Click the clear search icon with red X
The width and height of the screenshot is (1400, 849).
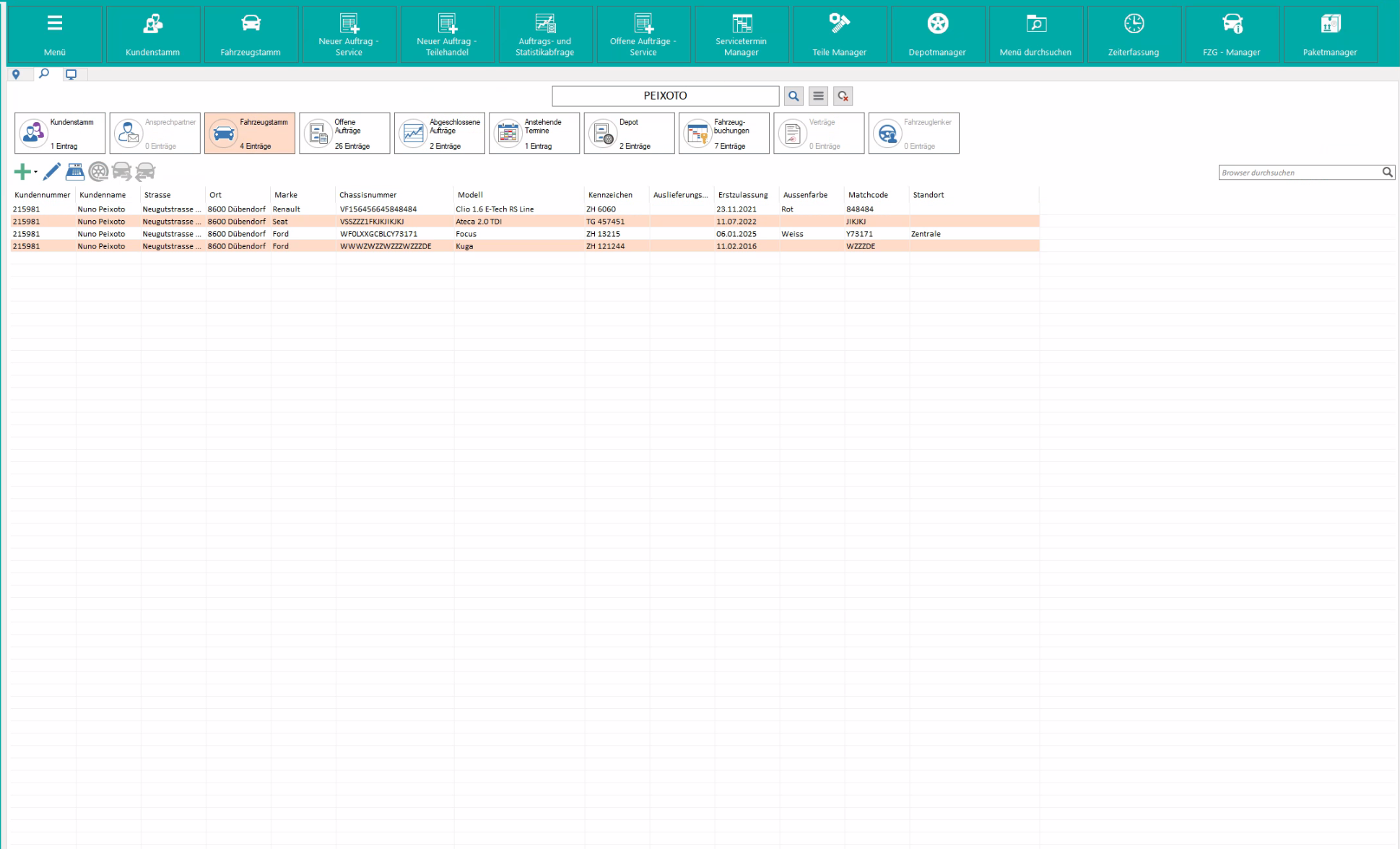tap(843, 96)
